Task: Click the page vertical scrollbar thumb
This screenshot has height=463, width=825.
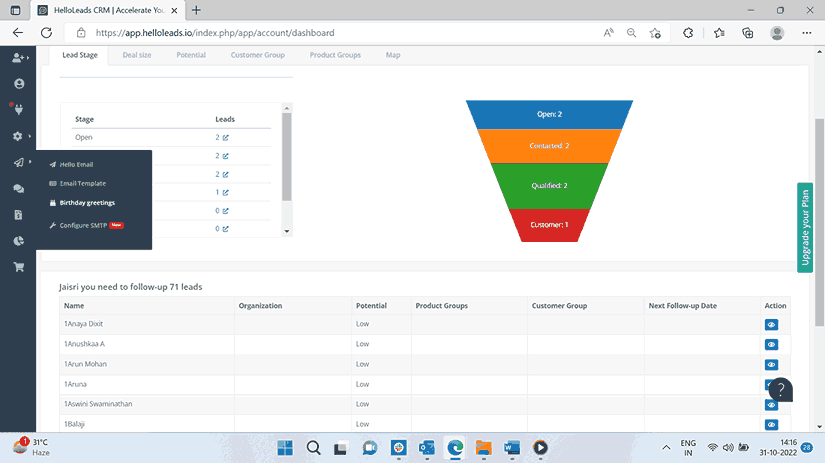Action: [819, 221]
